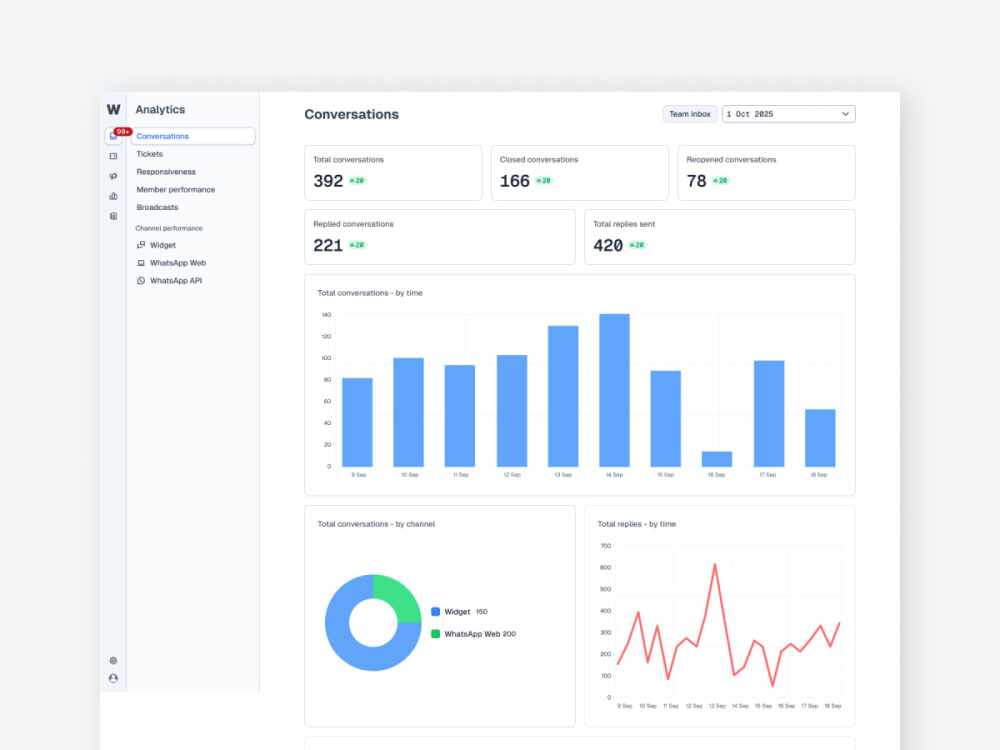Open Tickets analytics section
The height and width of the screenshot is (750, 1000).
(150, 154)
